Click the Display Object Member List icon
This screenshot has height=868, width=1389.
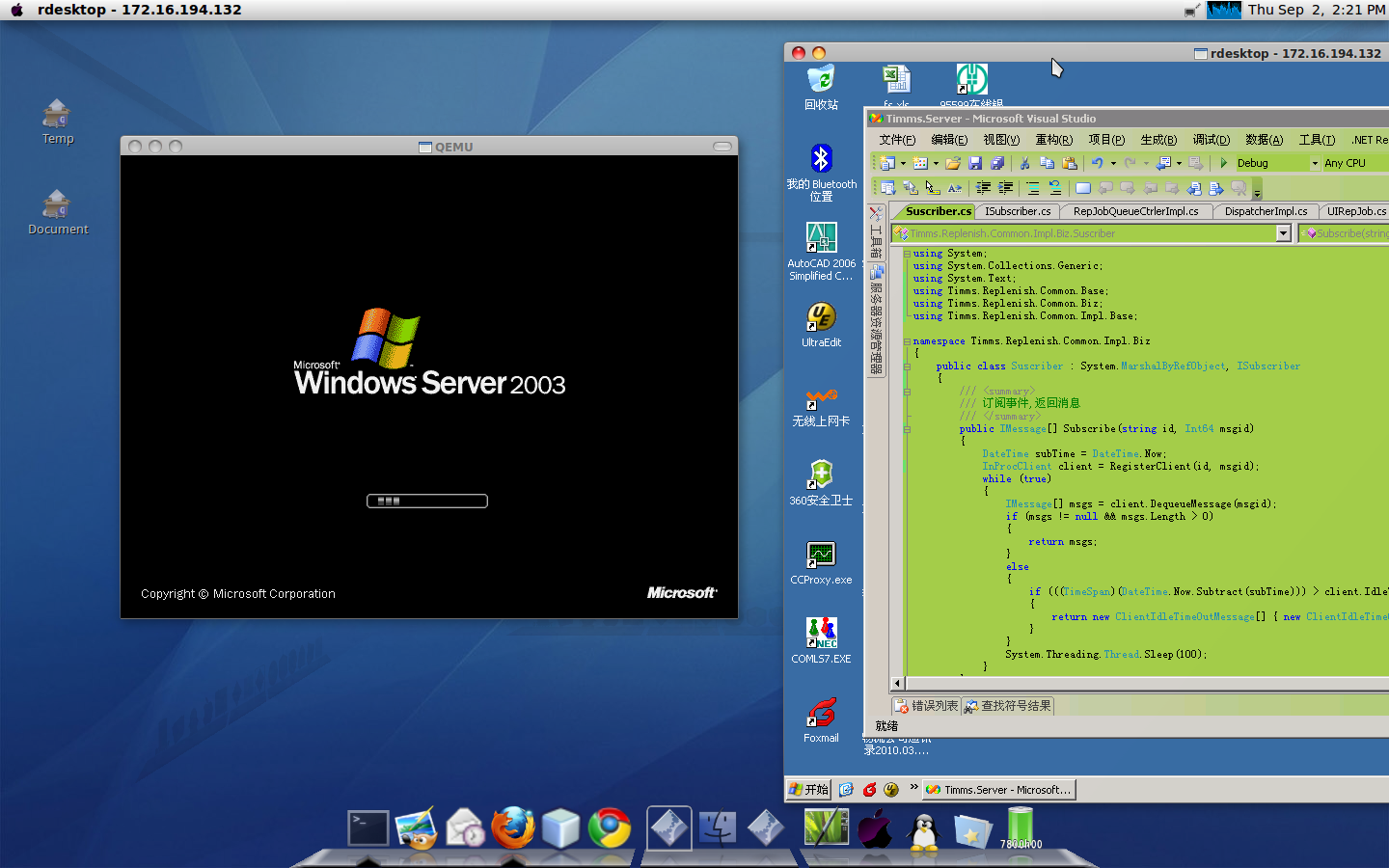[887, 188]
